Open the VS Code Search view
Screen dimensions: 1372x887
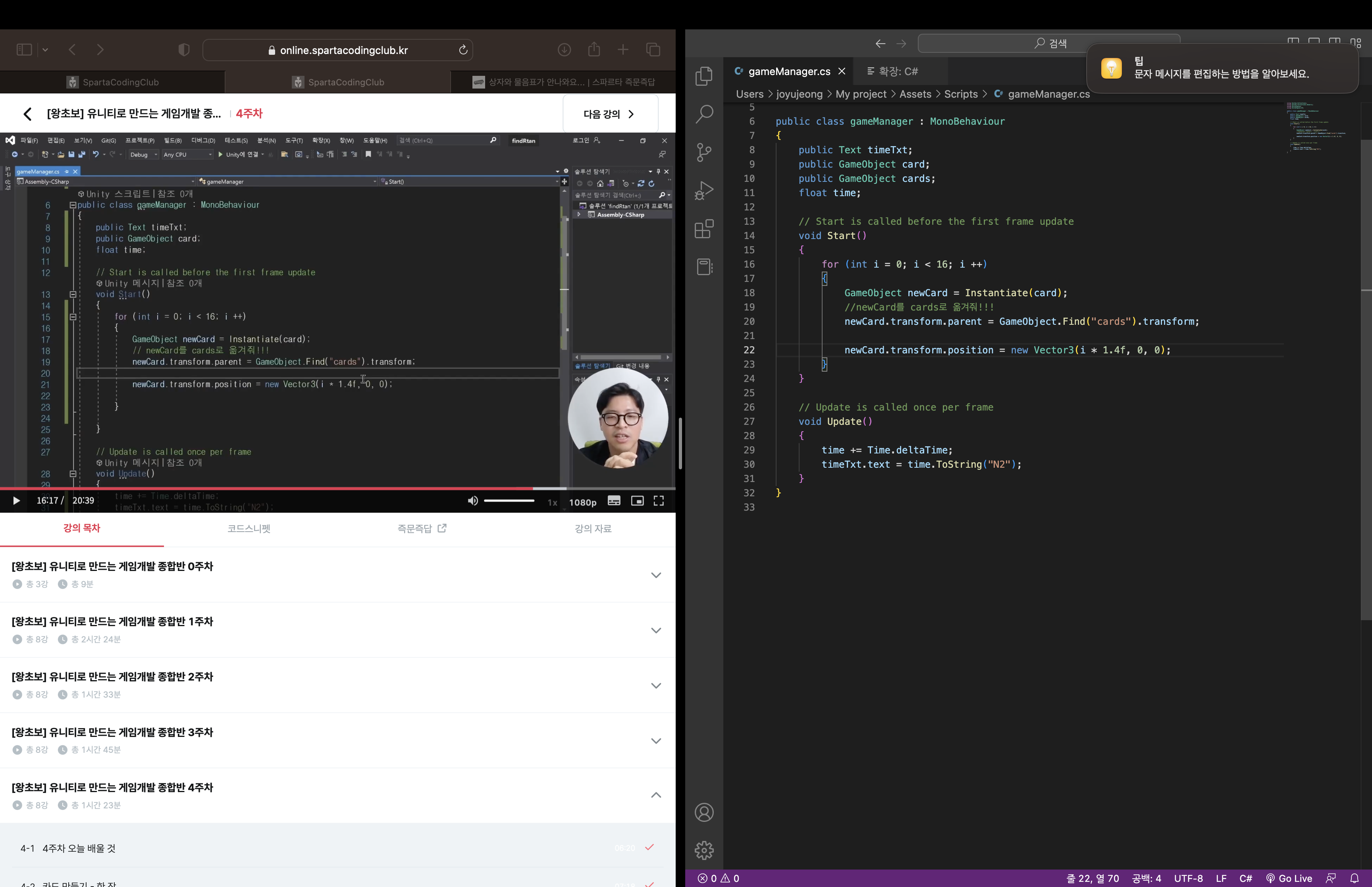(x=704, y=114)
